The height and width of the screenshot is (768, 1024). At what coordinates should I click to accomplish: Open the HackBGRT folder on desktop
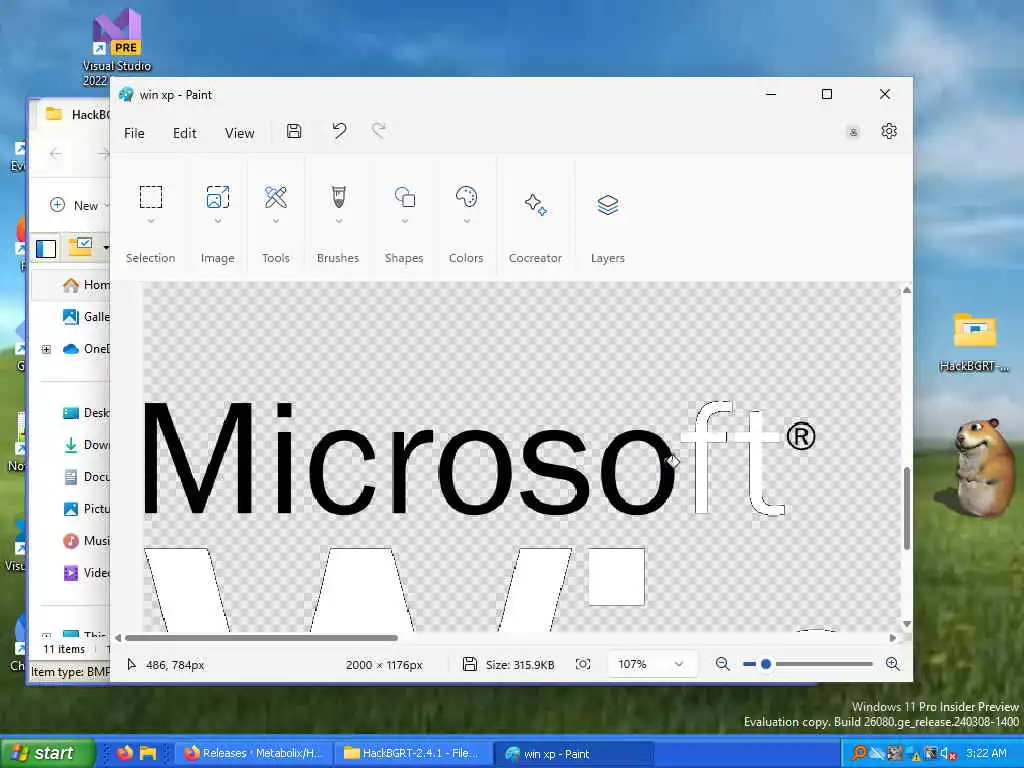(x=974, y=343)
